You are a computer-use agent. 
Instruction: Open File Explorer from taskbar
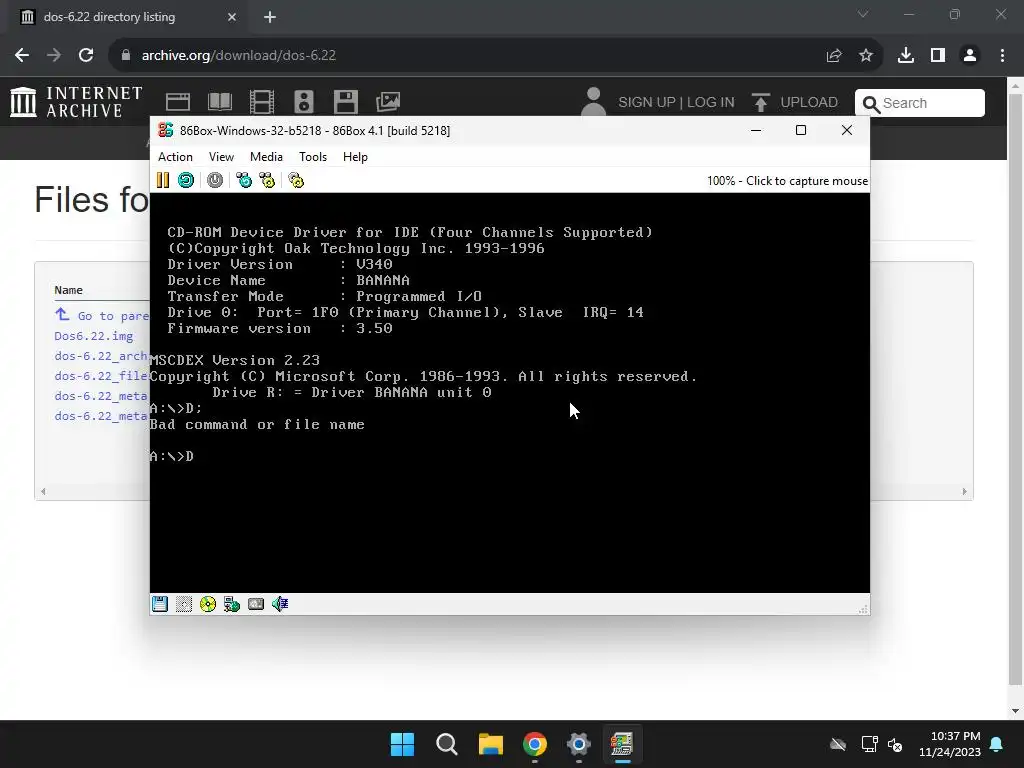(x=490, y=744)
